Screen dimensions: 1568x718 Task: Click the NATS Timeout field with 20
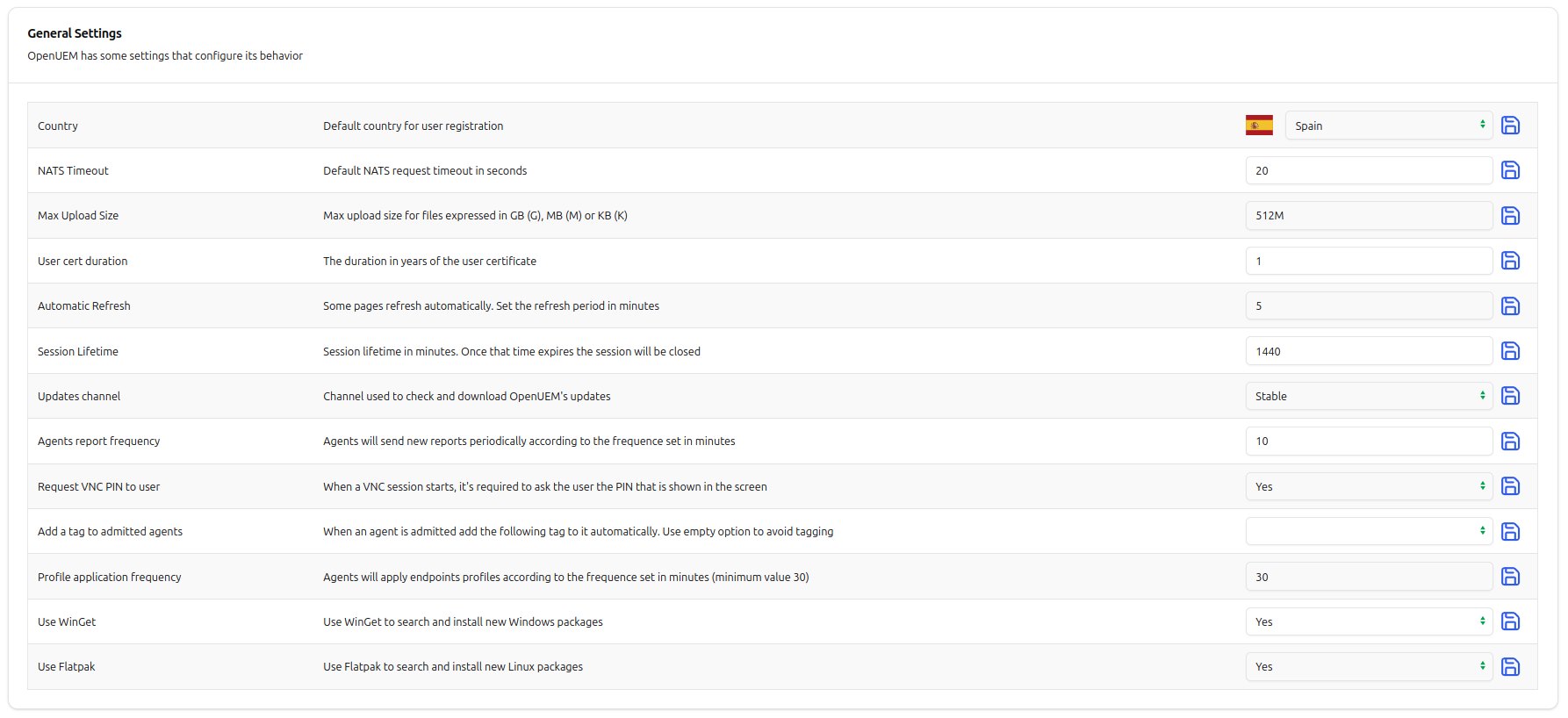click(1369, 170)
